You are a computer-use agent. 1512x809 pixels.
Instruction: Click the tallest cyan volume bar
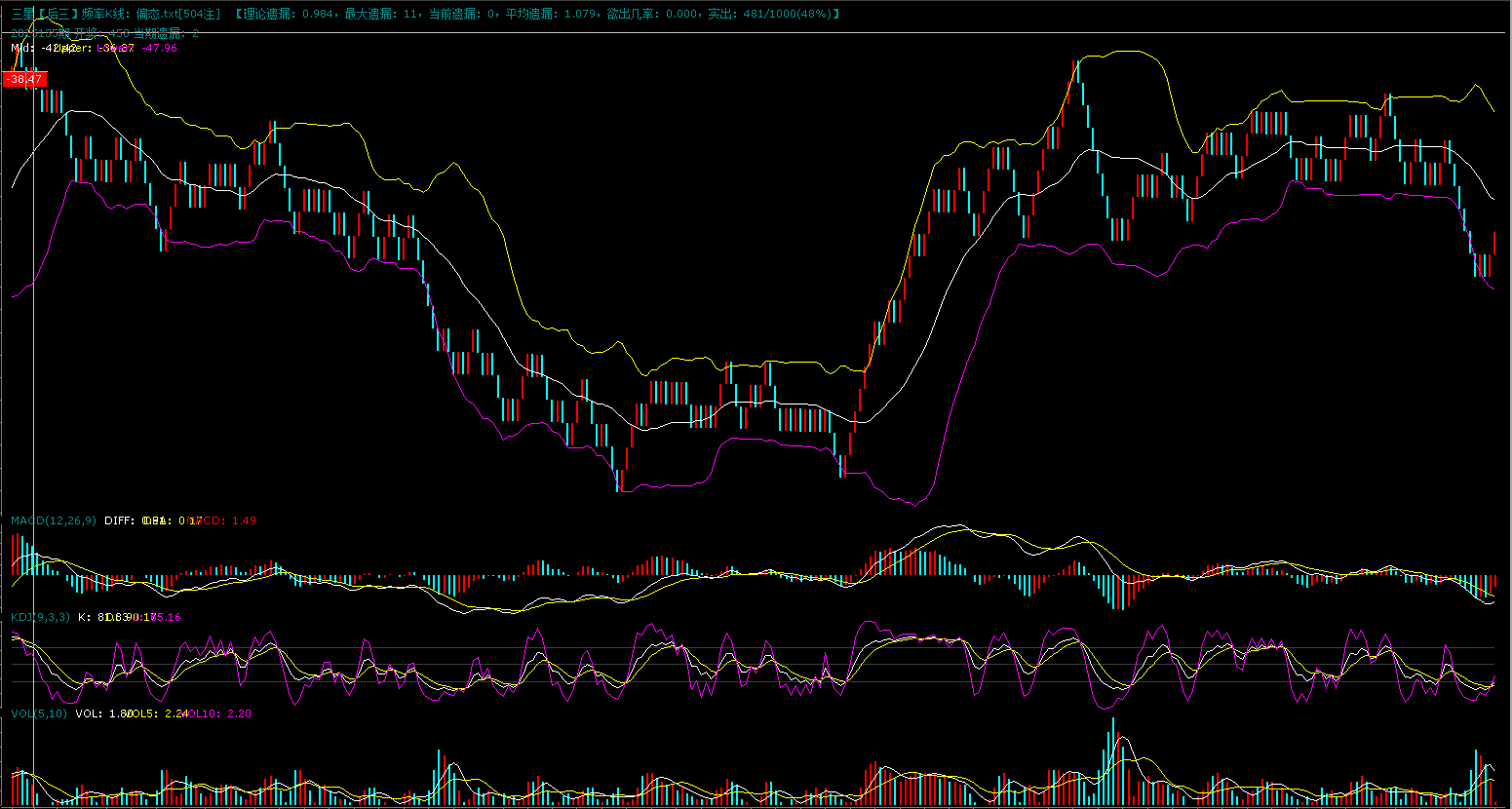coord(1112,760)
